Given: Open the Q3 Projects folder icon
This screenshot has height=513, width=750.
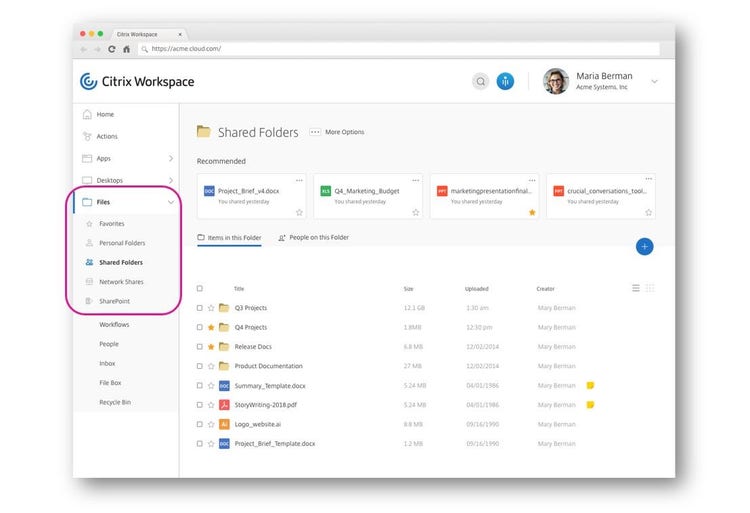Looking at the screenshot, I should (224, 307).
